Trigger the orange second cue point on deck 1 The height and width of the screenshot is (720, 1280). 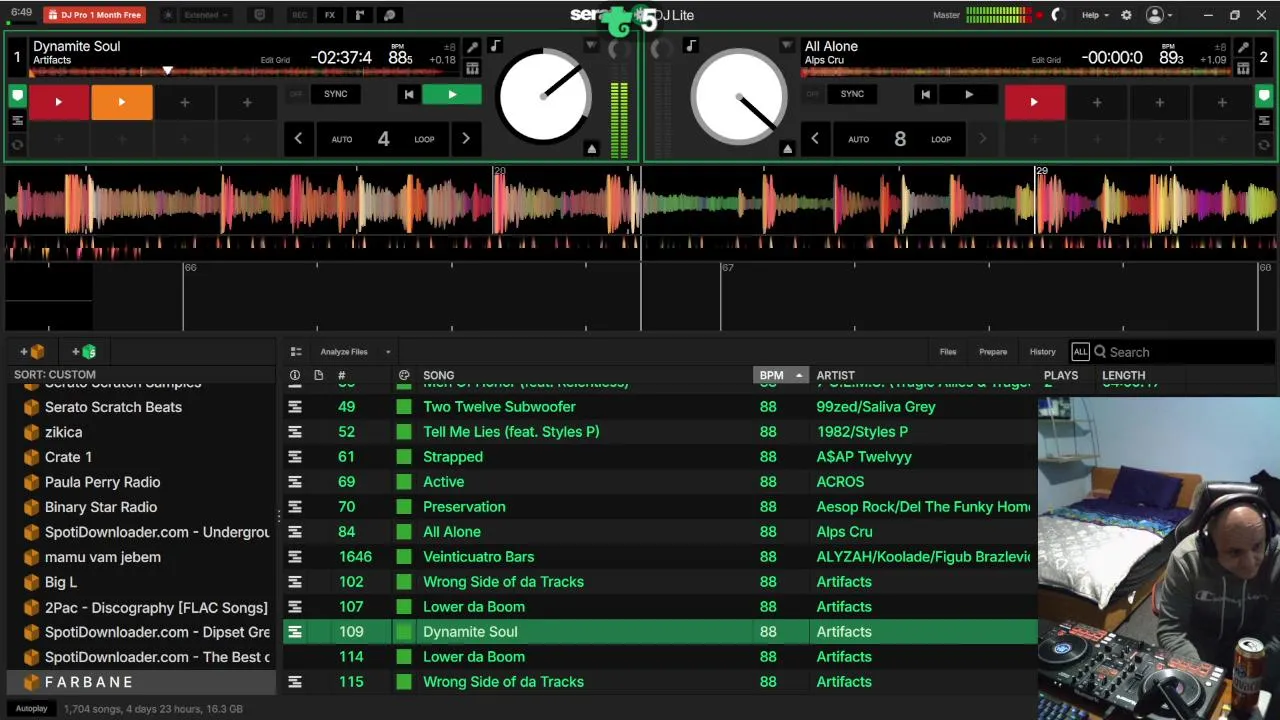click(x=122, y=102)
